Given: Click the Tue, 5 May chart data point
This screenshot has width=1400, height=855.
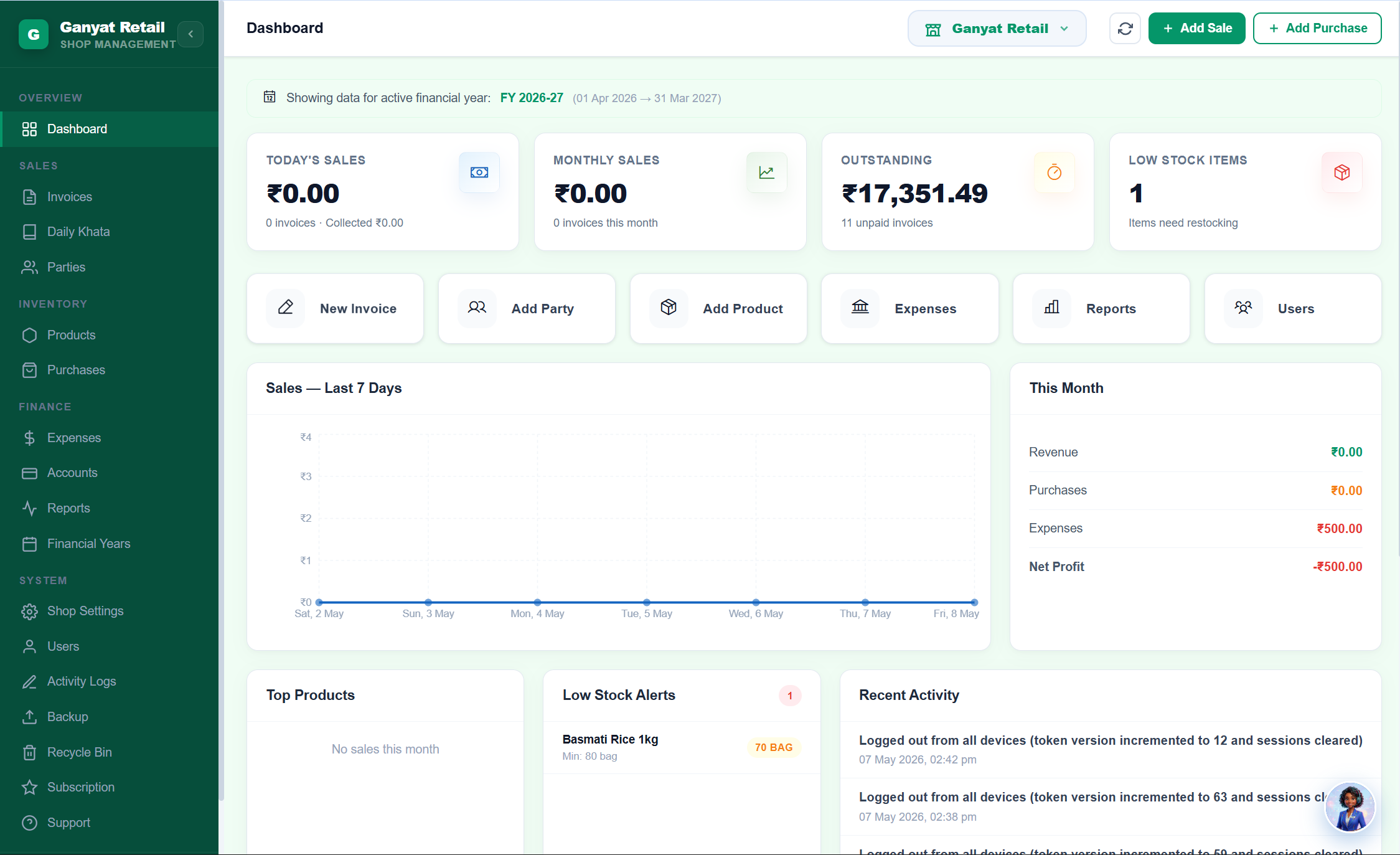Looking at the screenshot, I should click(647, 602).
